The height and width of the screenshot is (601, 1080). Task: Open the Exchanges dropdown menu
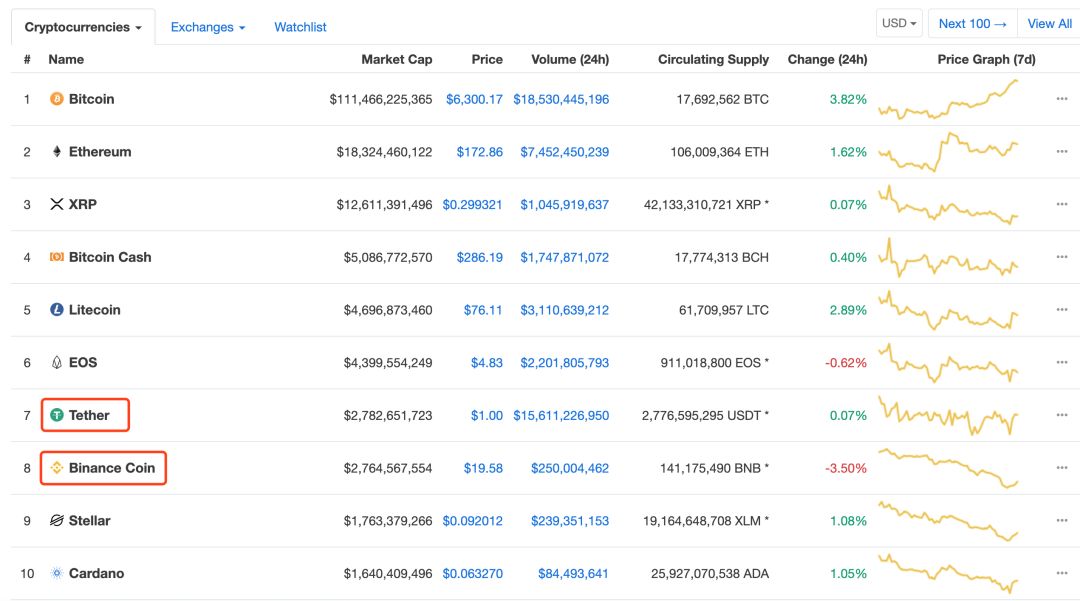208,27
